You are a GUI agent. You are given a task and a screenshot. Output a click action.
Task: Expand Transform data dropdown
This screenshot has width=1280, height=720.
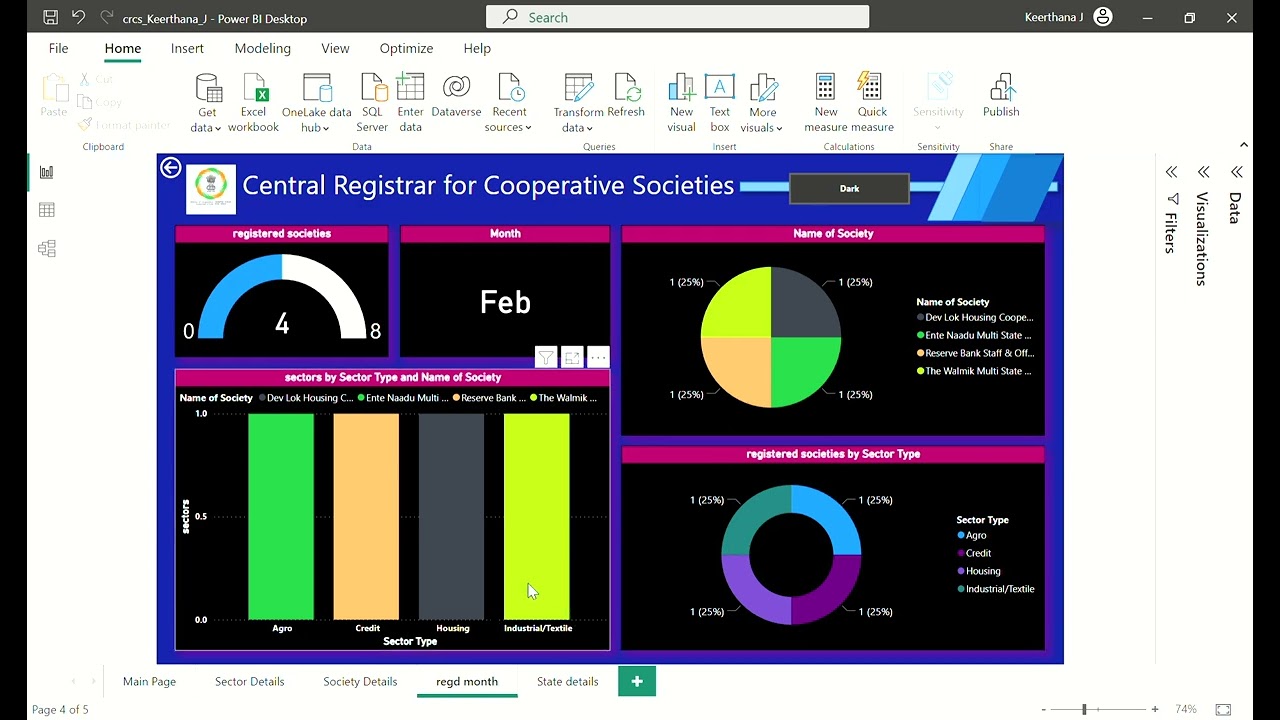[590, 128]
